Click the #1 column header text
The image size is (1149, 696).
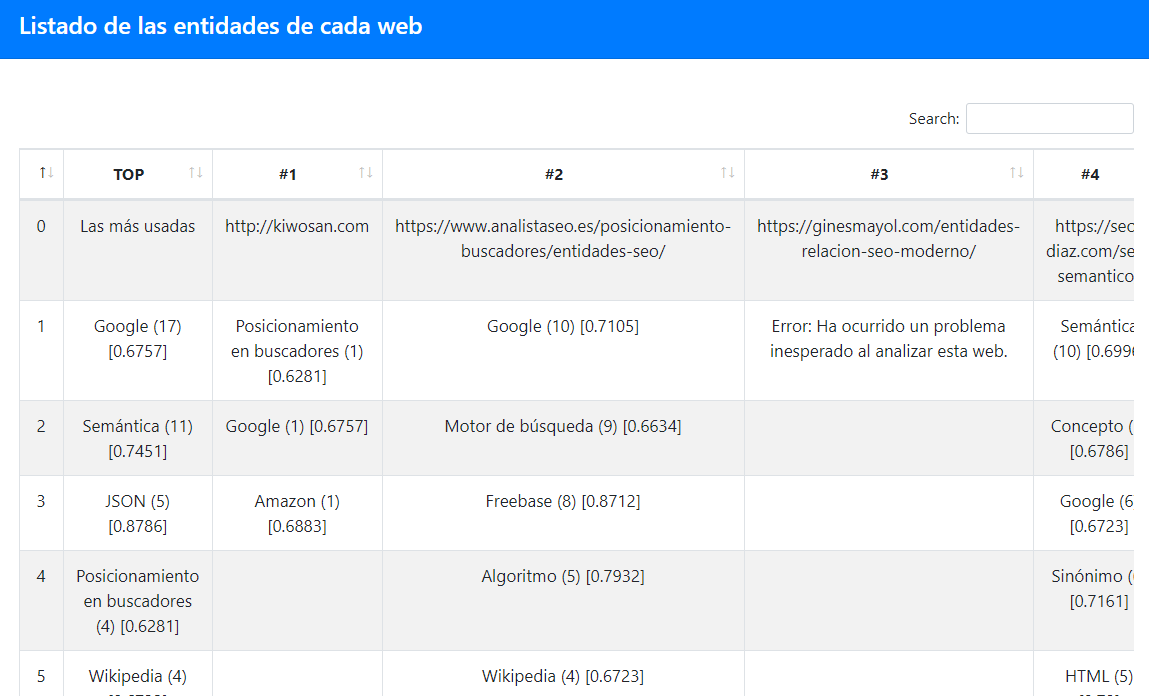click(x=287, y=174)
